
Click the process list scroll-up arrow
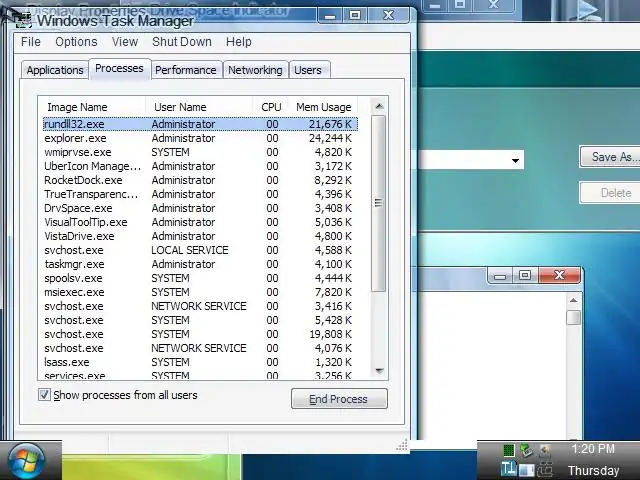[x=379, y=106]
